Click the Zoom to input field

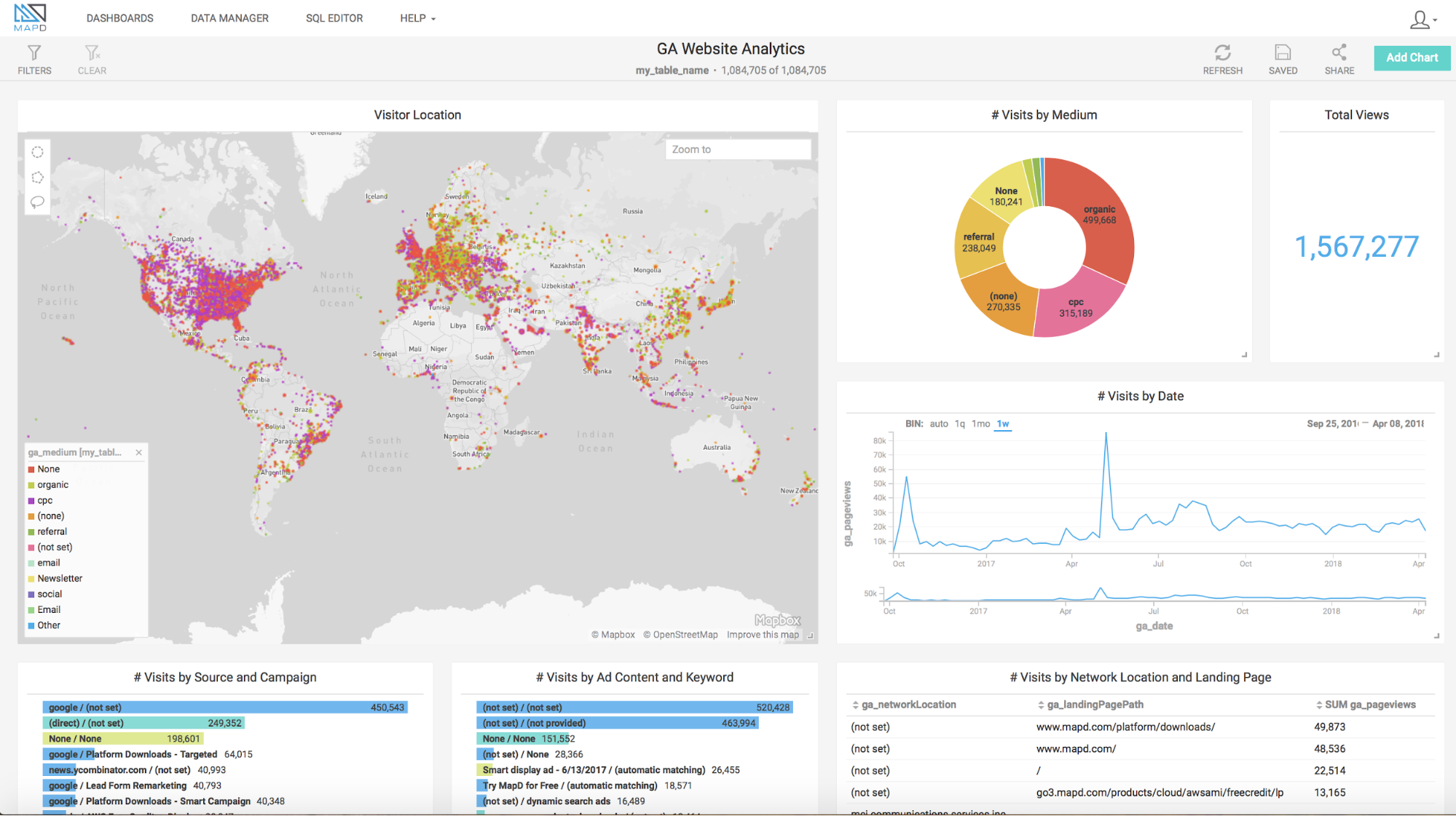[x=737, y=149]
